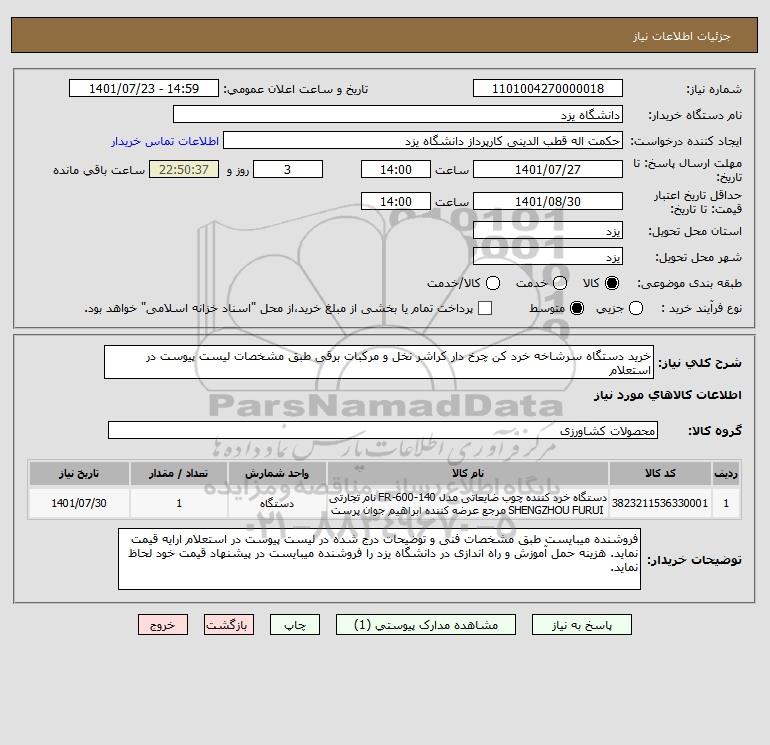Open مشاهده مدارک پیوستی (1) button
The width and height of the screenshot is (770, 745).
tap(426, 625)
